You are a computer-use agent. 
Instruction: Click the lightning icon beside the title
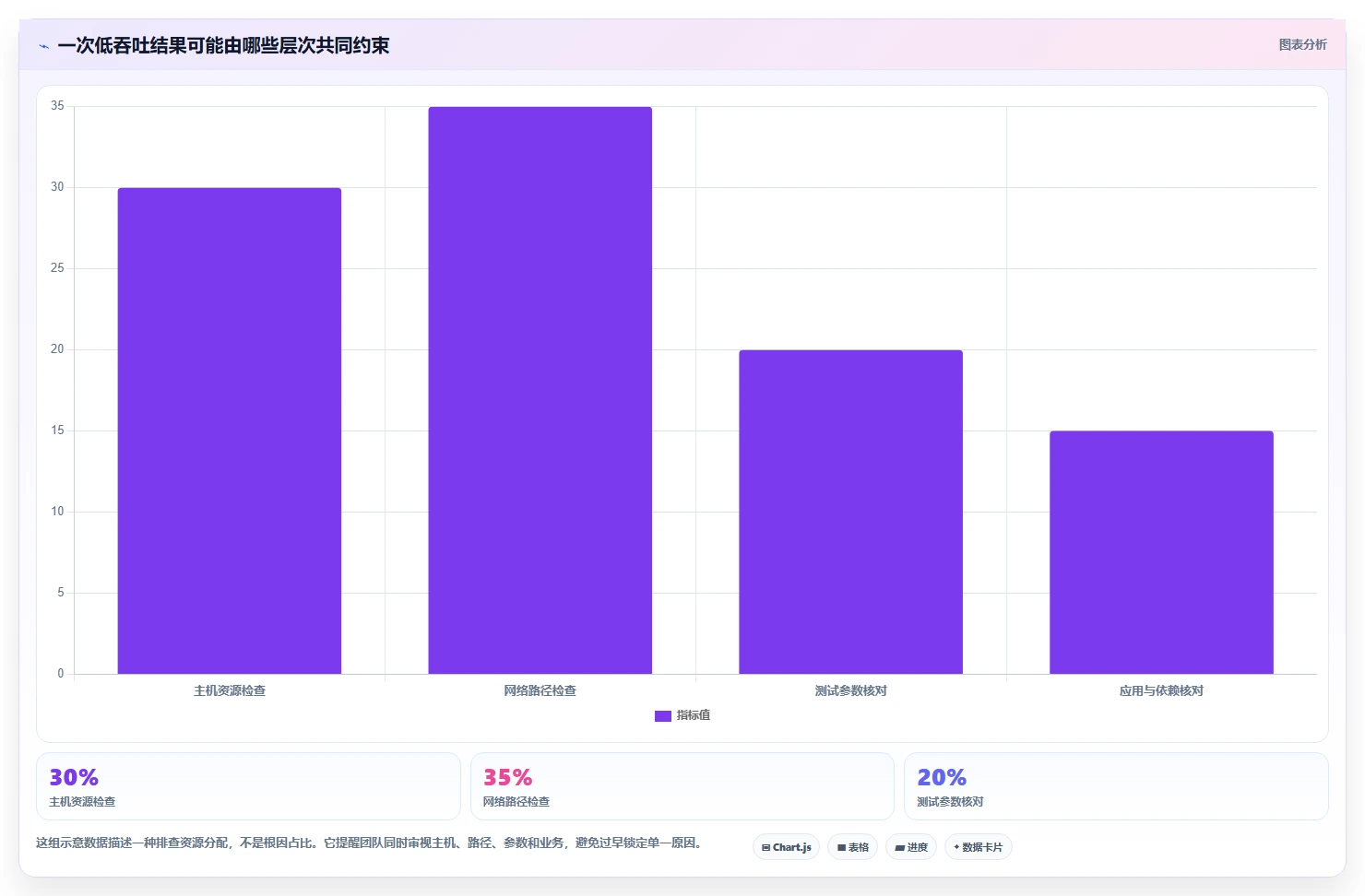pyautogui.click(x=43, y=46)
